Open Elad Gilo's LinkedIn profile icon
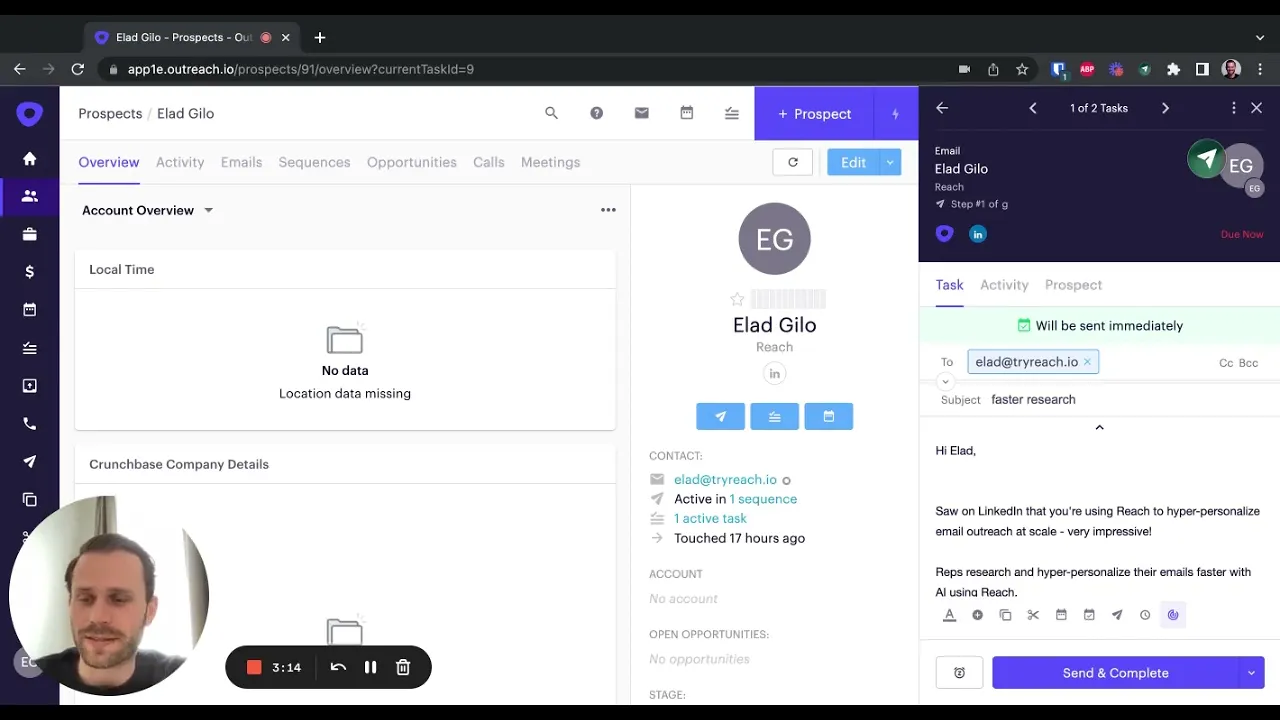The height and width of the screenshot is (720, 1280). coord(774,374)
